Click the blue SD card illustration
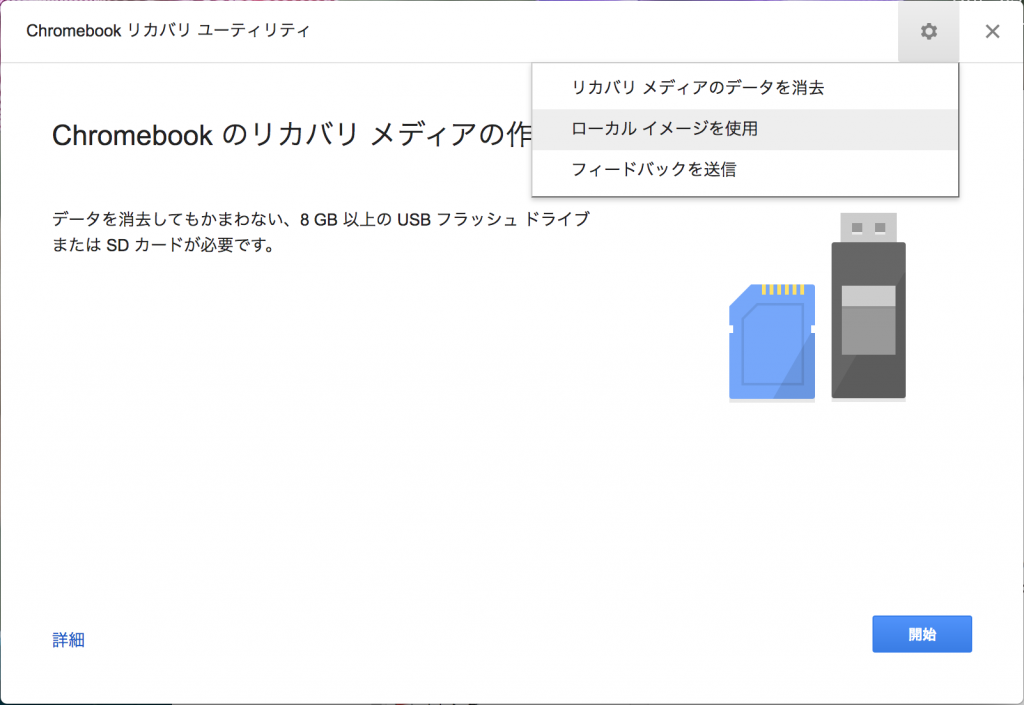 (772, 341)
